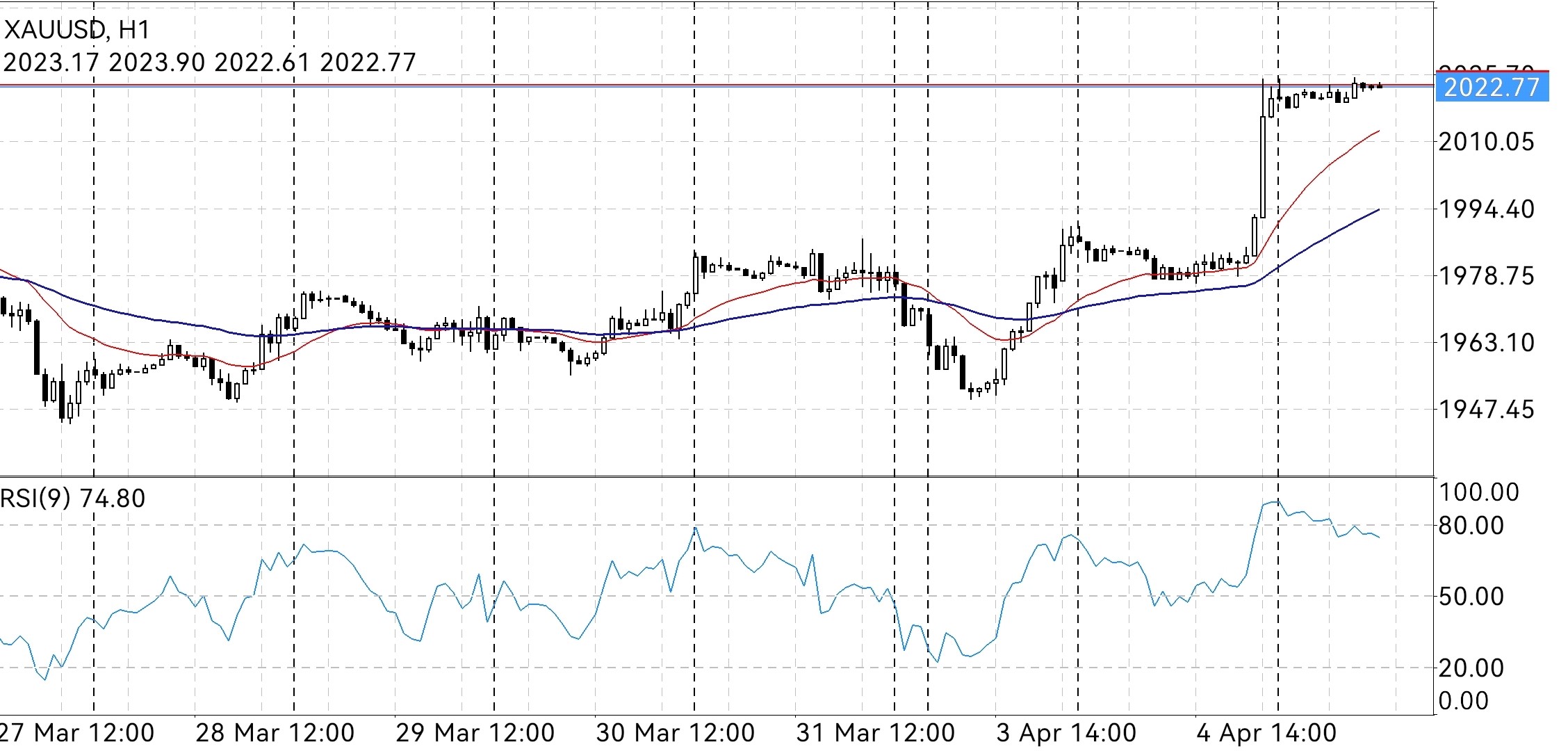
Task: Click the RSI 20.00 level label
Action: click(1471, 668)
